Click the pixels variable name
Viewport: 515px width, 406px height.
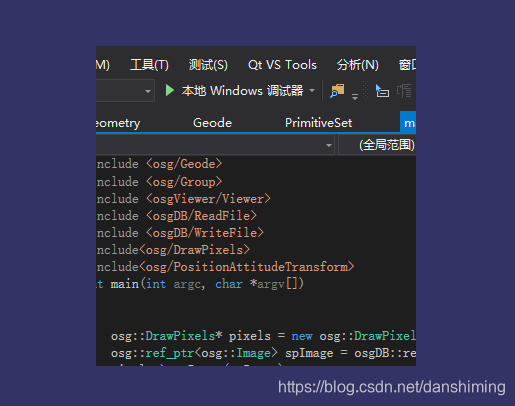coord(250,336)
